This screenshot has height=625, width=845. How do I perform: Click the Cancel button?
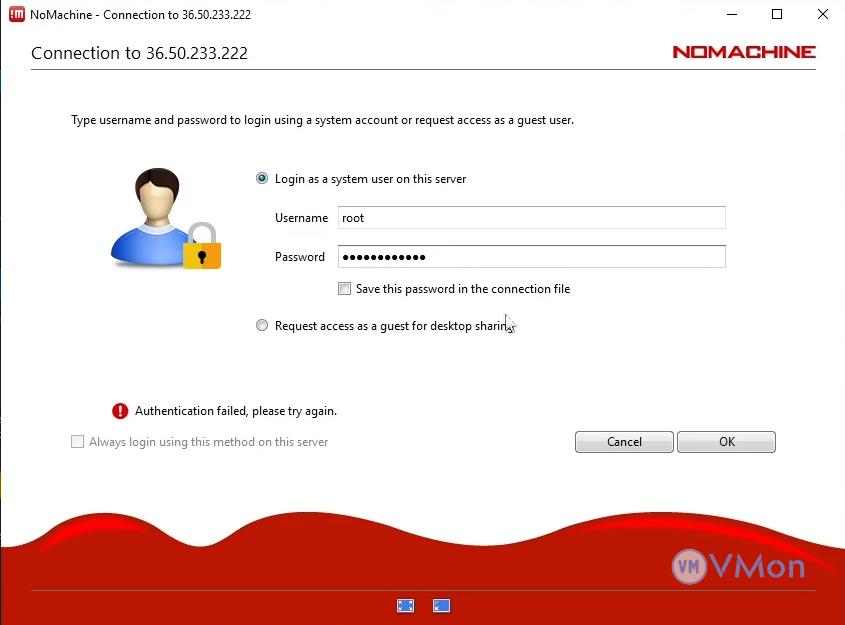point(624,442)
